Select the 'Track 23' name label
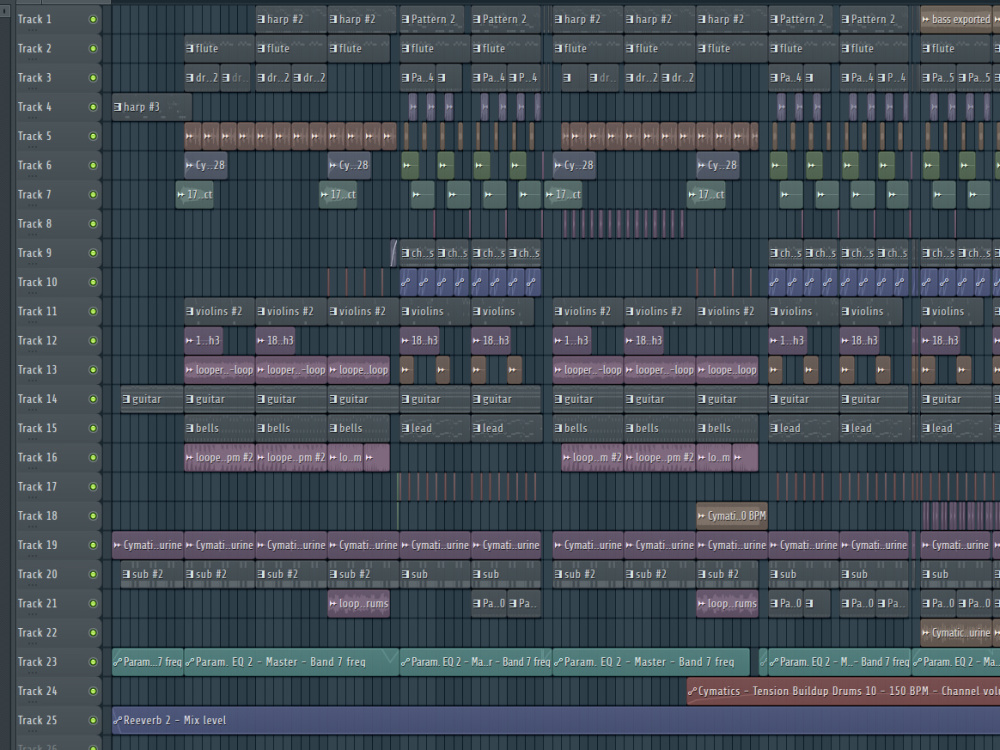1000x750 pixels. 37,662
